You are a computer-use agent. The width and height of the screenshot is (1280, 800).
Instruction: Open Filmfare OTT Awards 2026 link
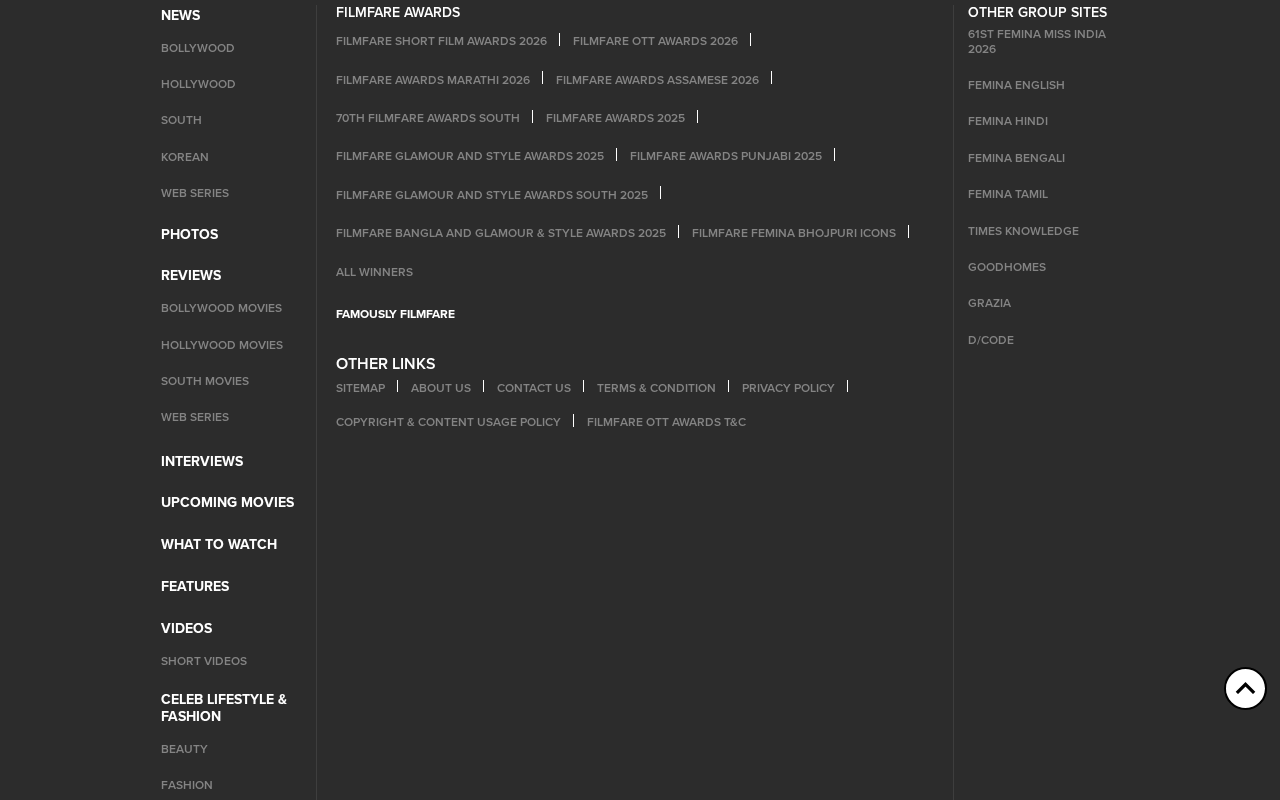(x=655, y=41)
